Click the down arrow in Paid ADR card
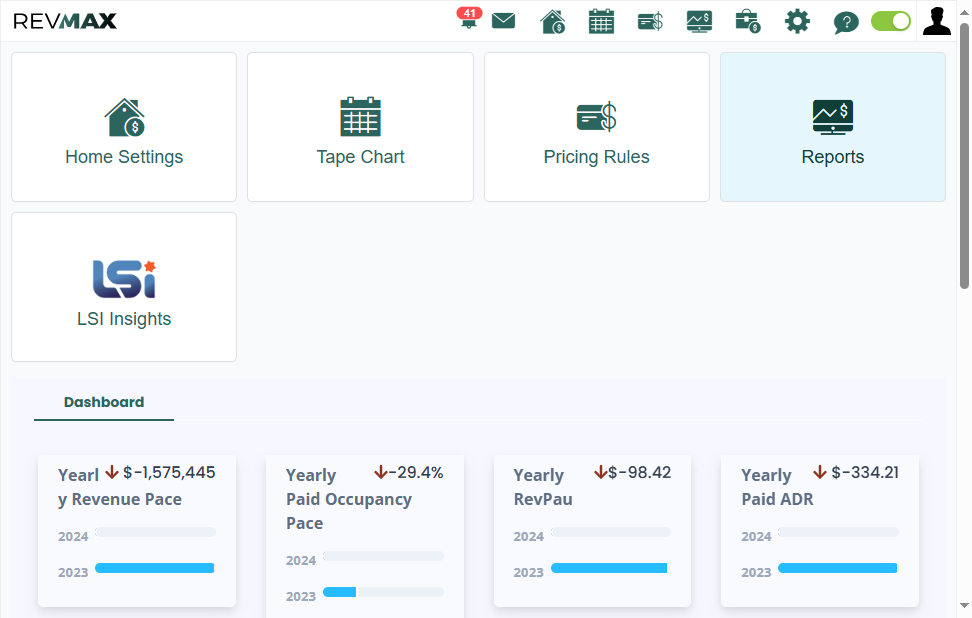 [x=820, y=472]
